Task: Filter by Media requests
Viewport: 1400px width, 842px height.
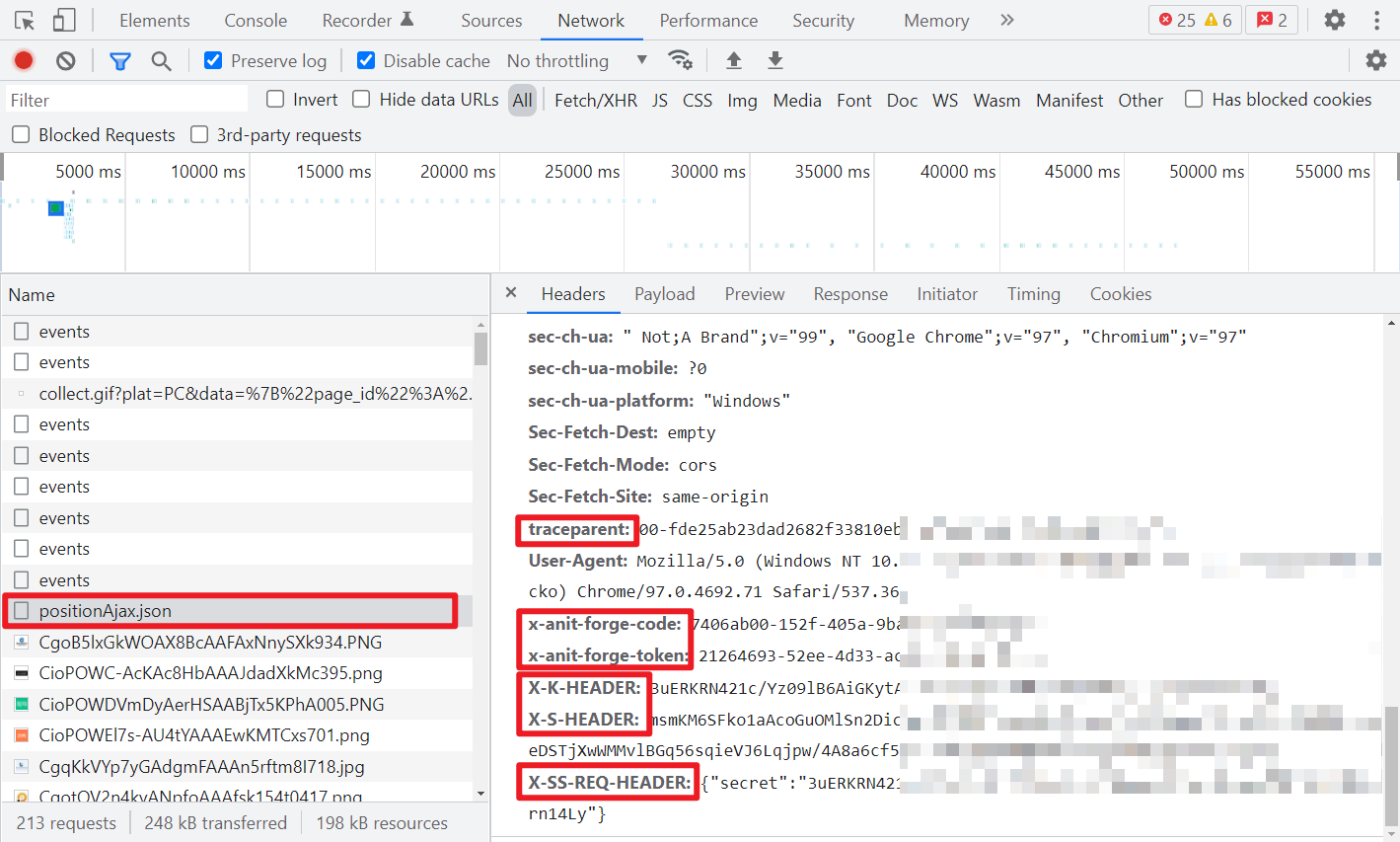Action: coord(797,100)
